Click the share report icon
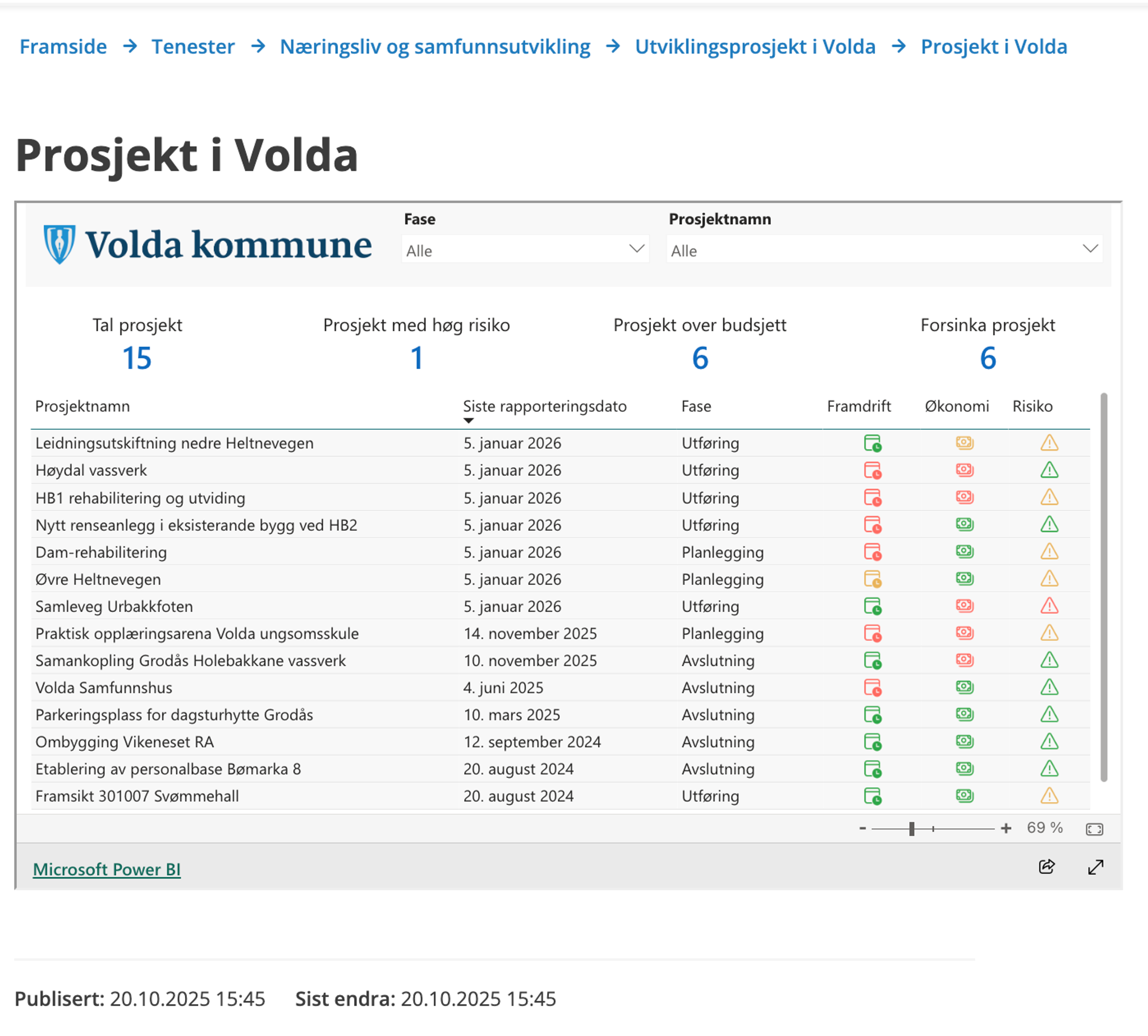 (1047, 867)
